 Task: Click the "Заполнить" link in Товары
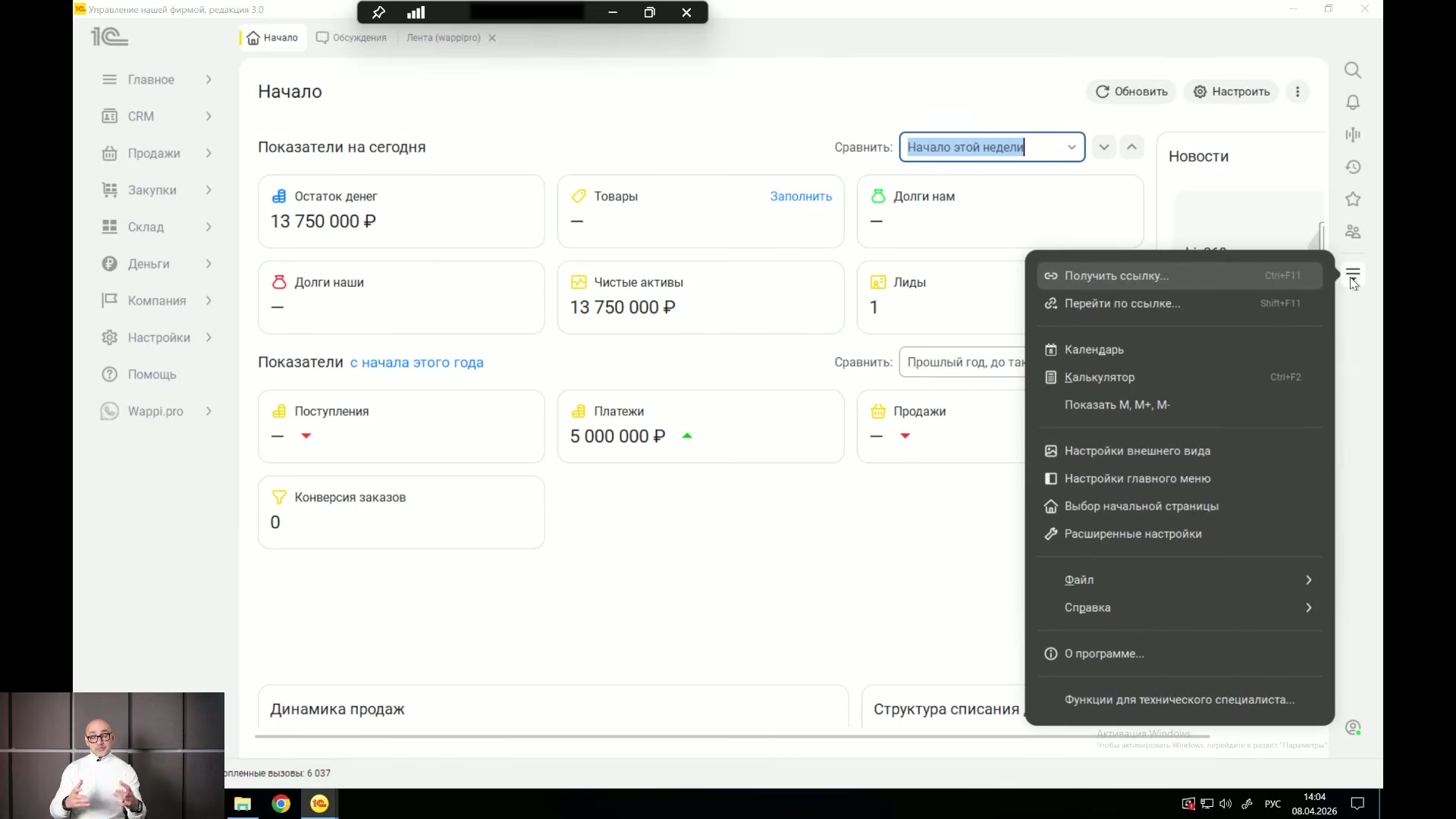[x=801, y=196]
